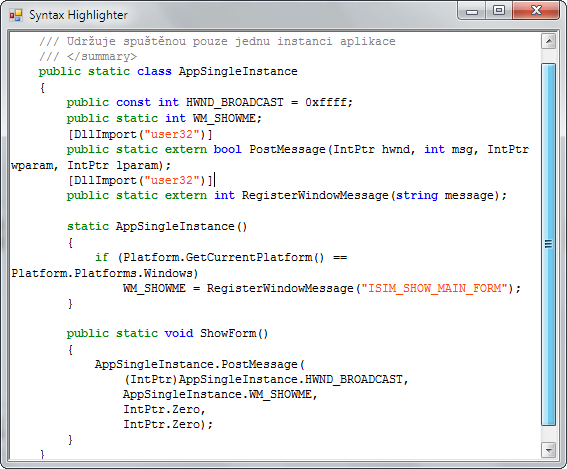Click the vertical scrollbar thumb
567x469 pixels.
pyautogui.click(x=548, y=244)
